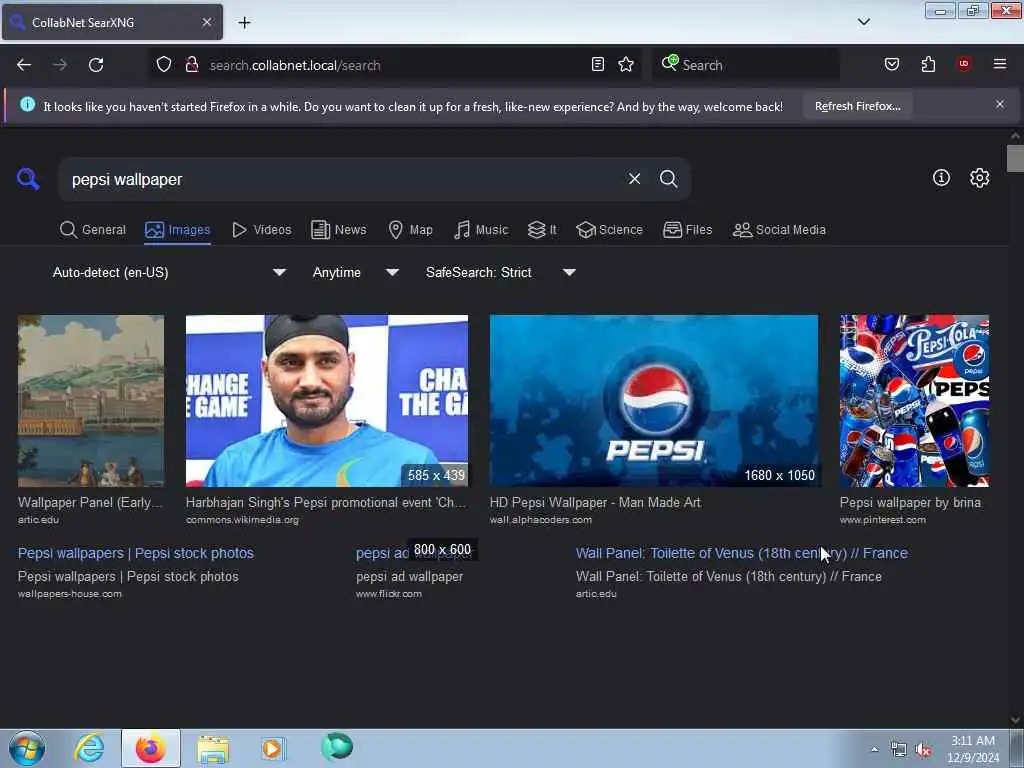Open the Harbhajan Singh Pepsi event thumbnail
Image resolution: width=1024 pixels, height=768 pixels.
327,401
